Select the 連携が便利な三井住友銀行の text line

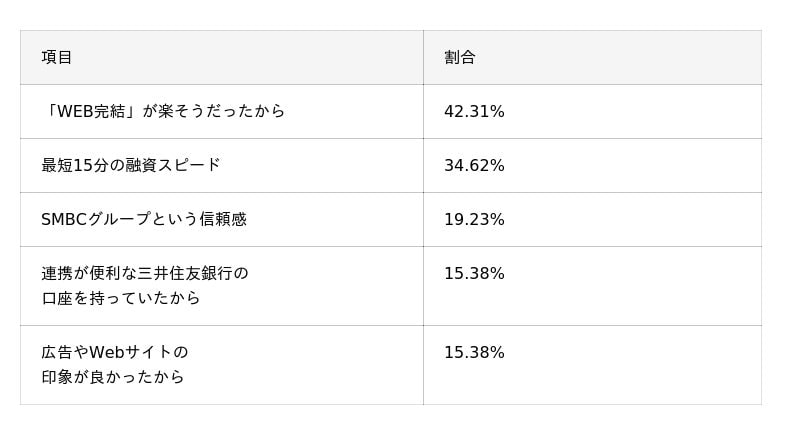click(145, 273)
